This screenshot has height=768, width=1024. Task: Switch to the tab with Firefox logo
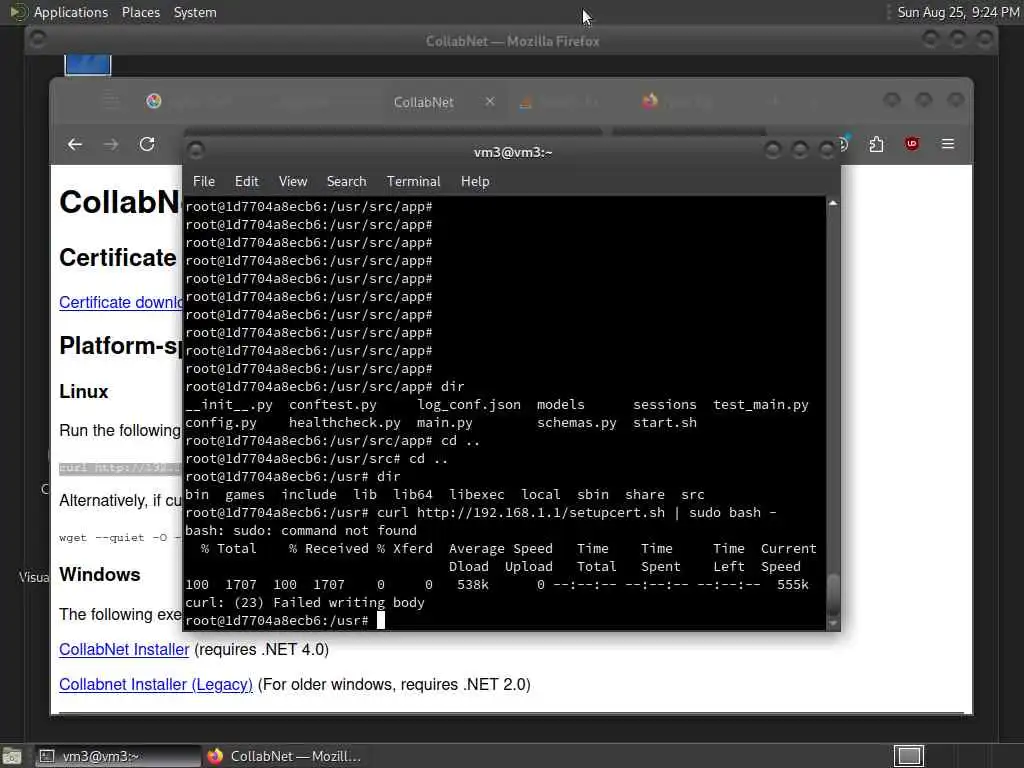click(649, 101)
